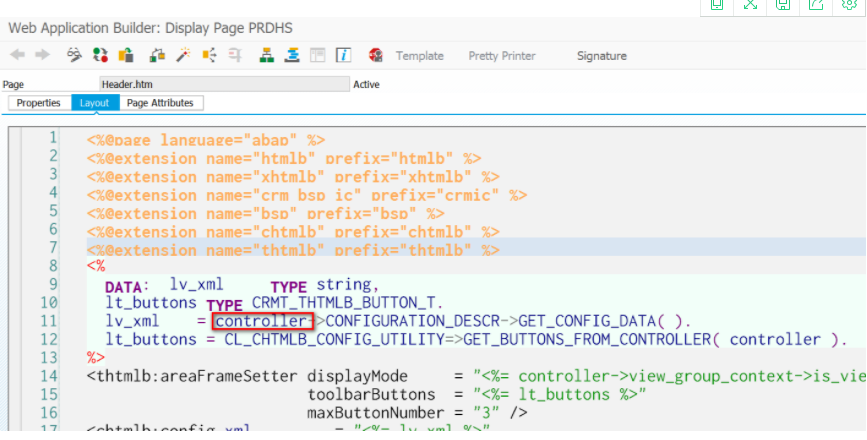Click 'GET_CONFIG_DATA( ).' on line 11

click(605, 321)
